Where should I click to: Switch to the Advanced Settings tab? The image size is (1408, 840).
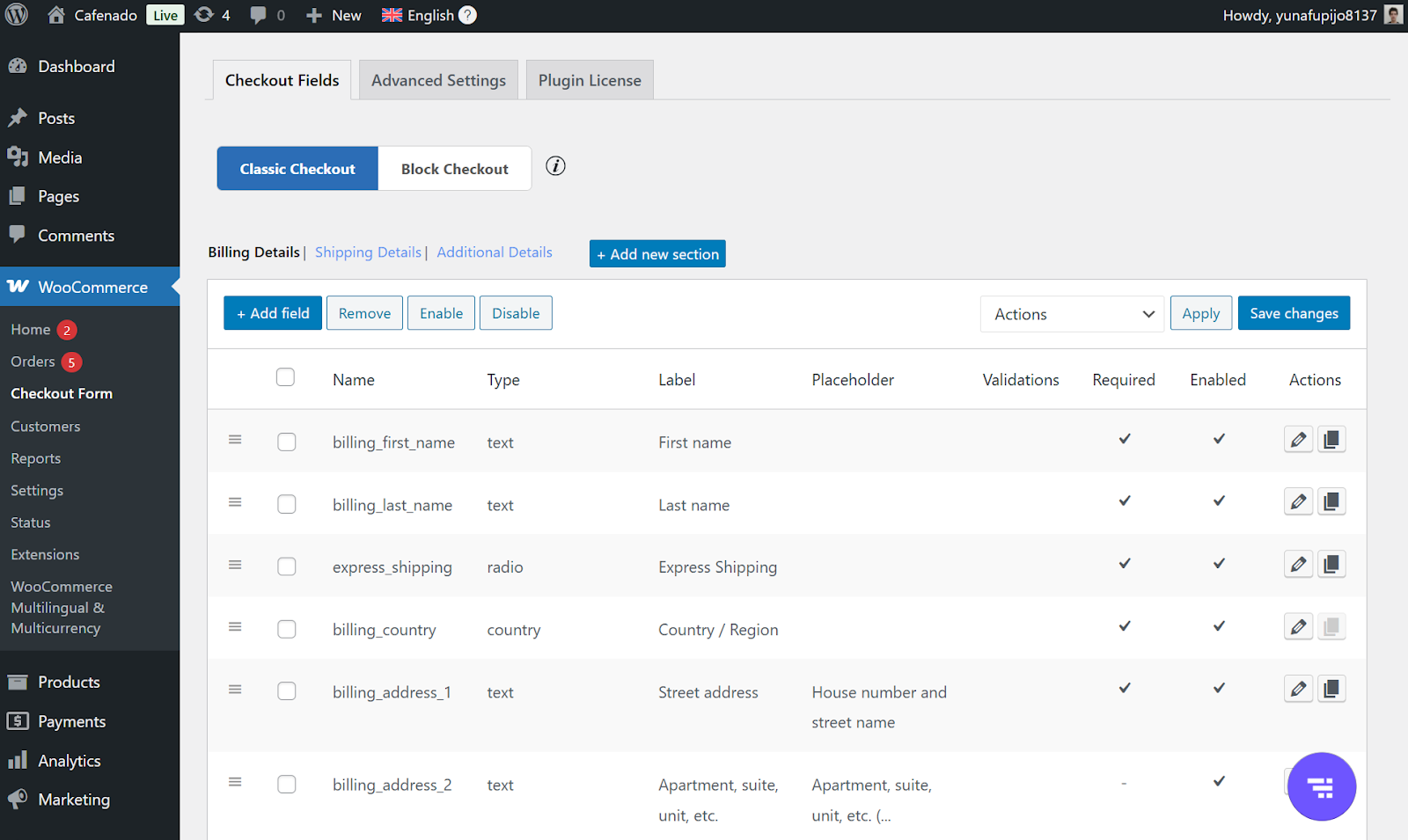pyautogui.click(x=438, y=80)
